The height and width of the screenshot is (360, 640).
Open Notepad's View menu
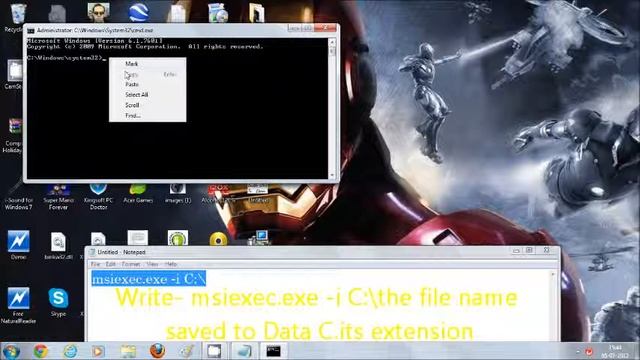pyautogui.click(x=152, y=264)
